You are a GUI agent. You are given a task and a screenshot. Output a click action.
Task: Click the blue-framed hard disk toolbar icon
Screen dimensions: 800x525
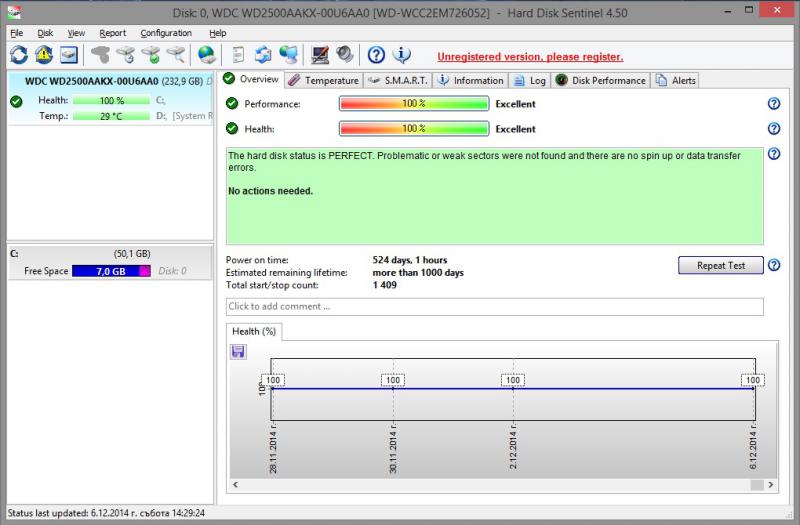(69, 55)
